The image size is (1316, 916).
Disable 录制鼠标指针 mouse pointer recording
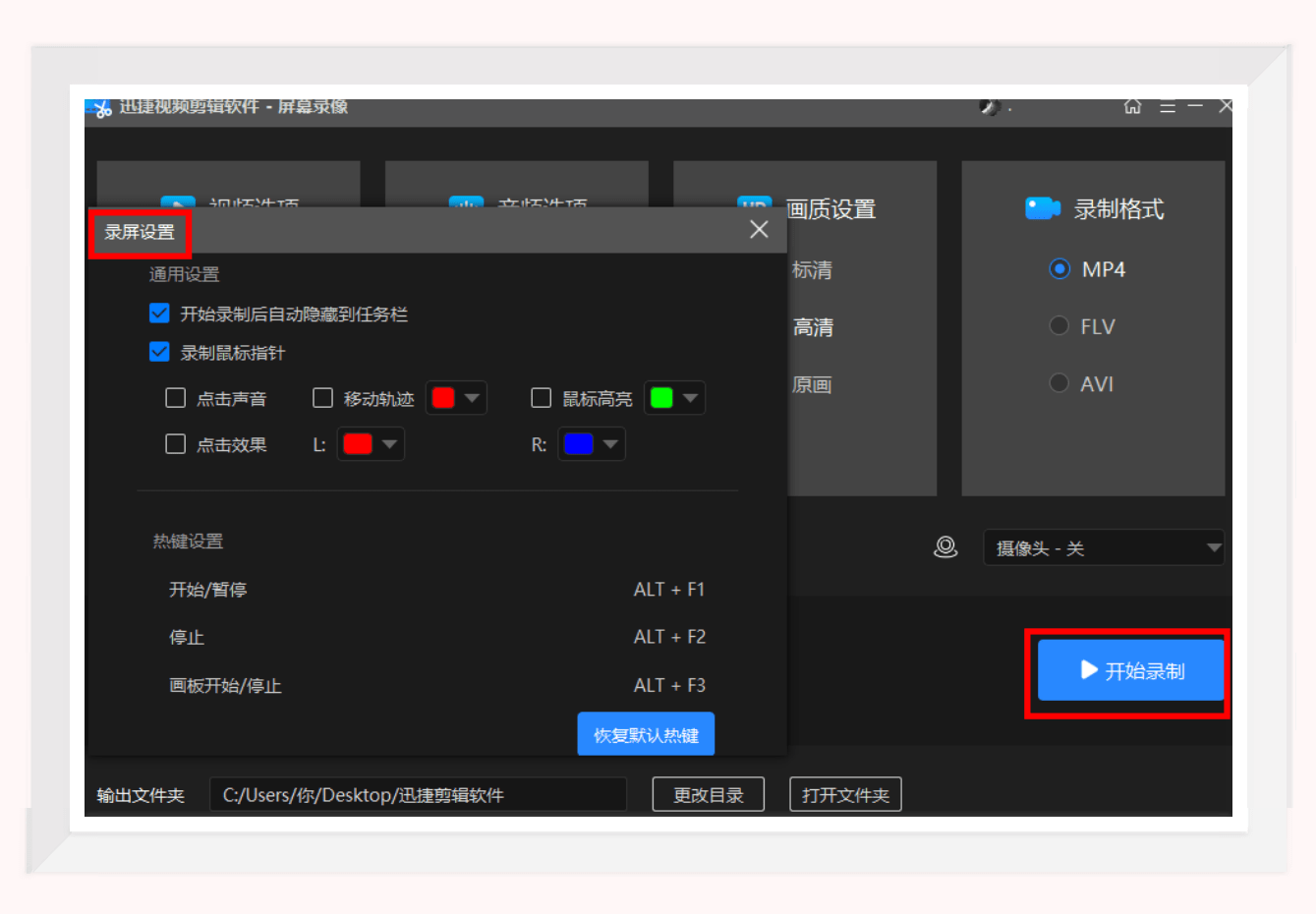click(159, 351)
